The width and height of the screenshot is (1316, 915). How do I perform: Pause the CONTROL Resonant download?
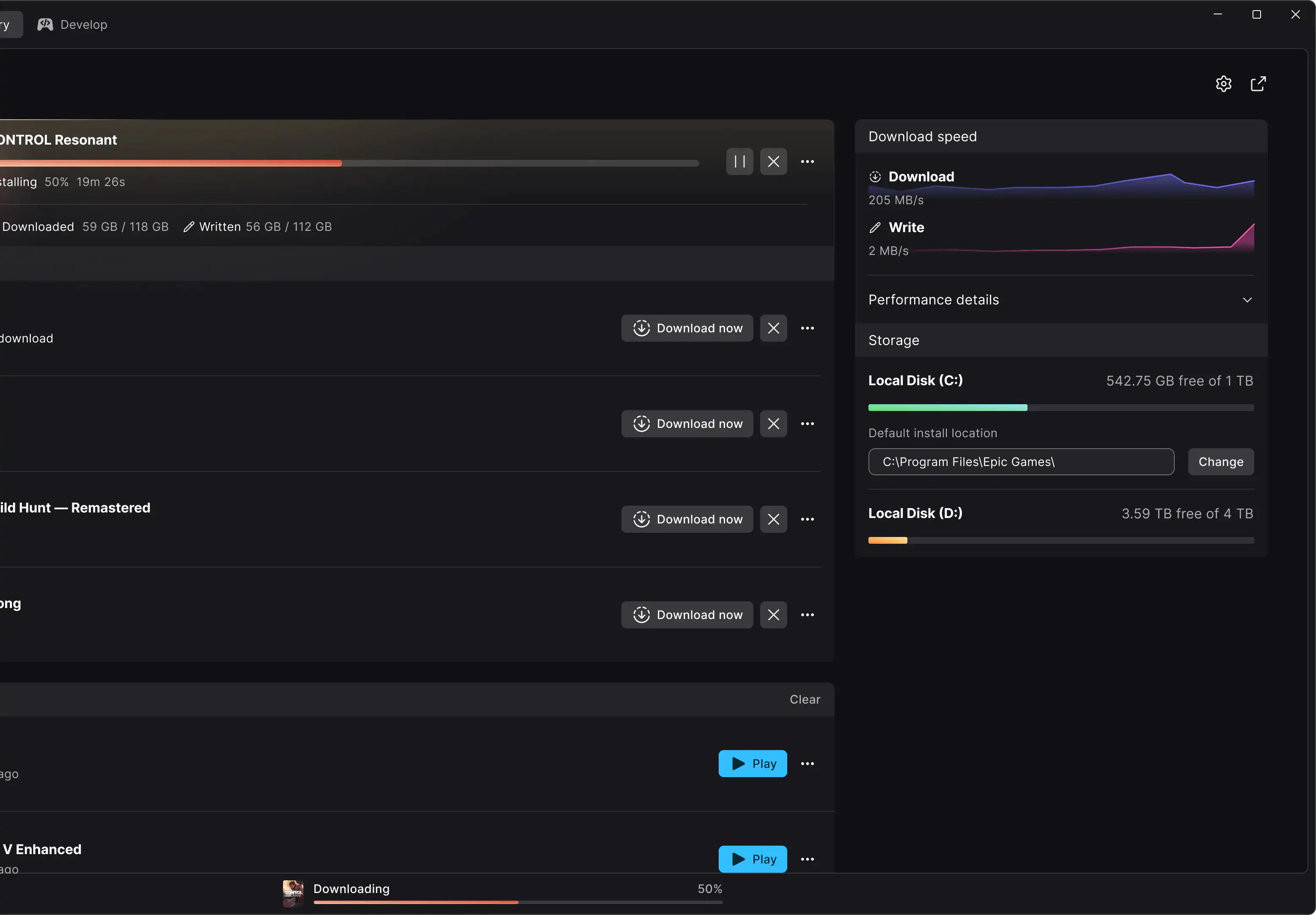[739, 162]
